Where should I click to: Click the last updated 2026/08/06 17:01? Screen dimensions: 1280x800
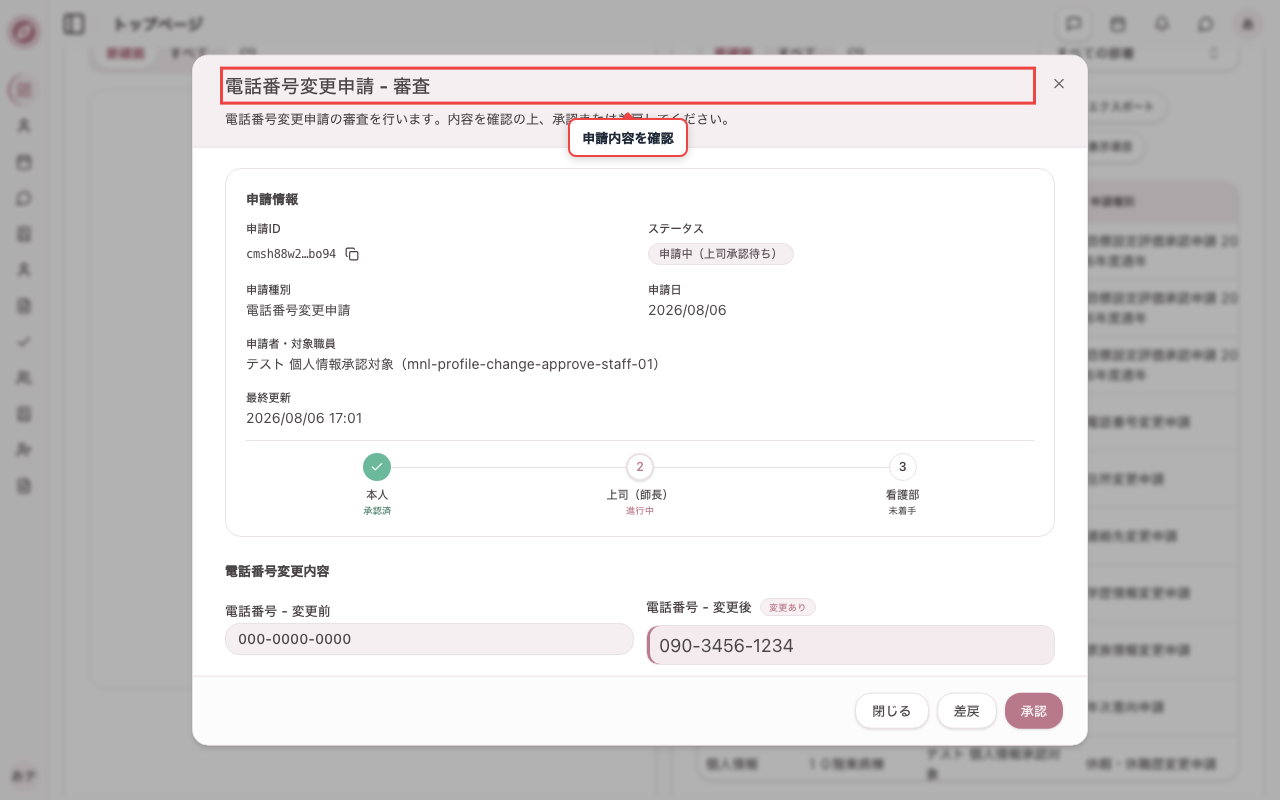[304, 418]
